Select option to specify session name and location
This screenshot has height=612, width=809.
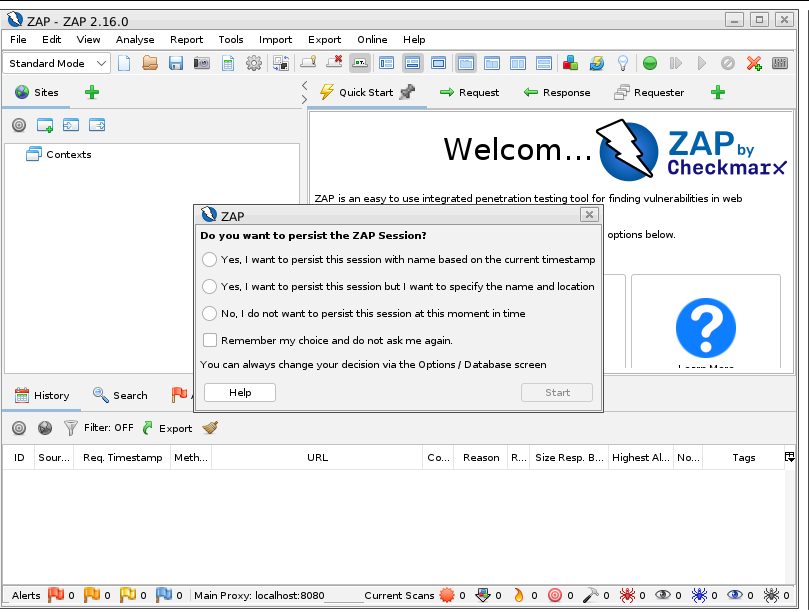click(x=209, y=287)
